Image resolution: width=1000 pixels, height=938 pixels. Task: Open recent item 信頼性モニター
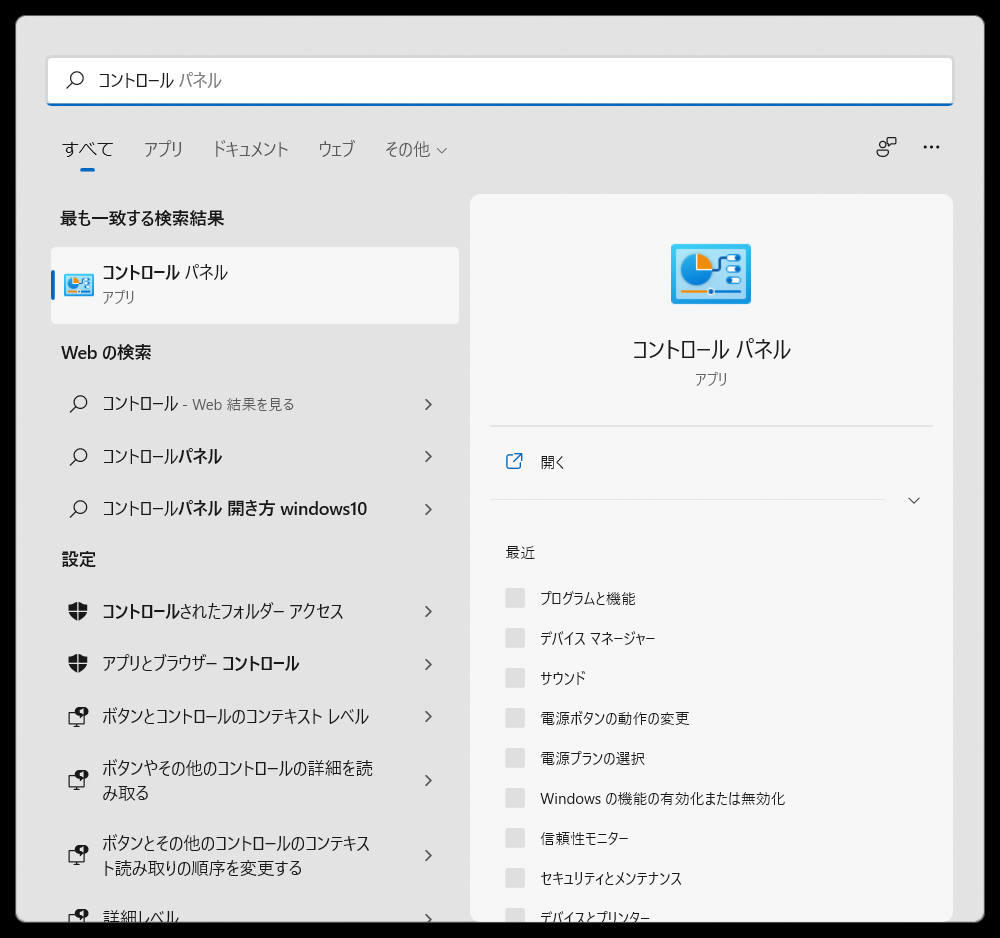coord(584,839)
